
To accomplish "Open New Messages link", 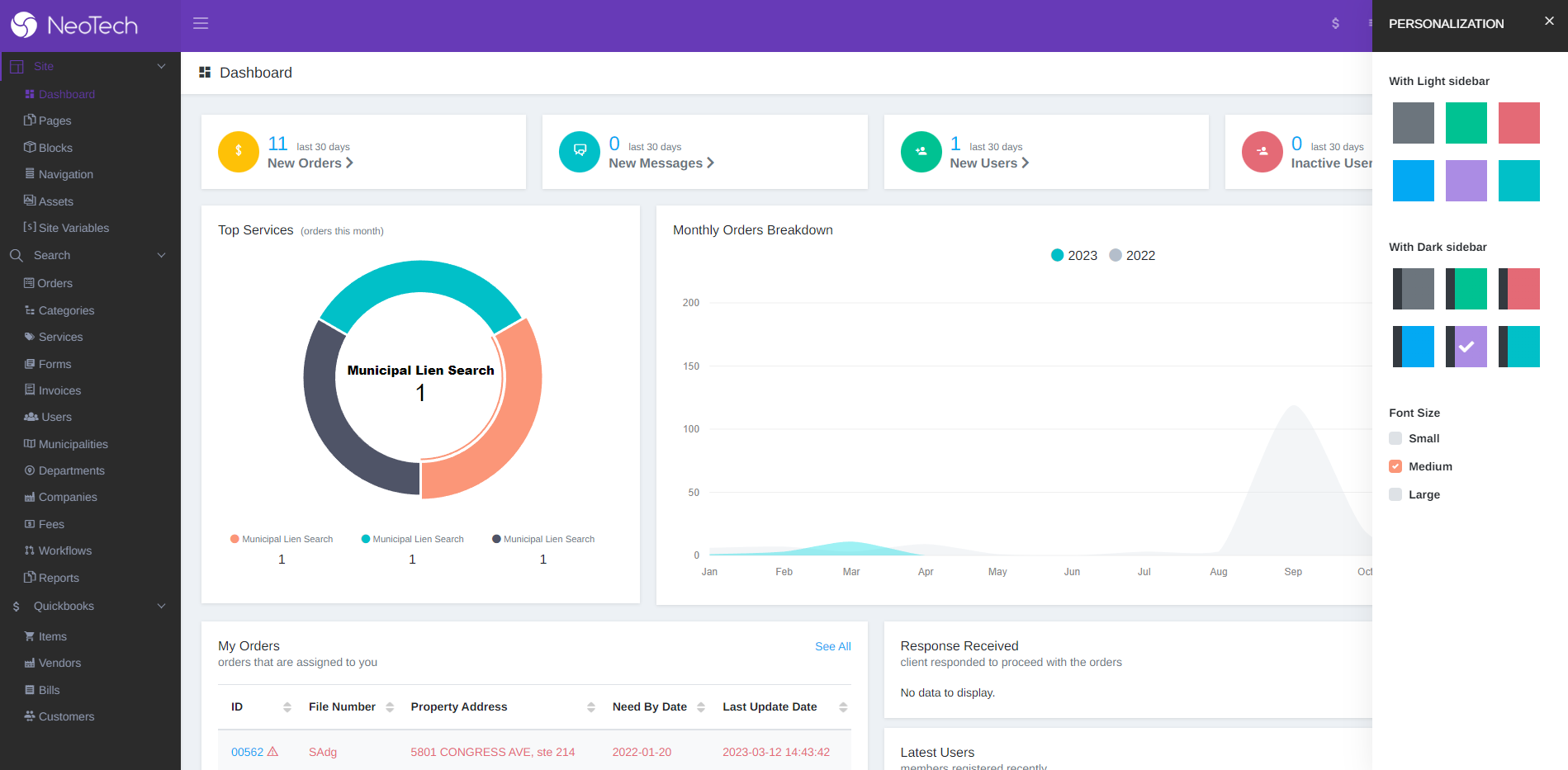I will pos(661,163).
